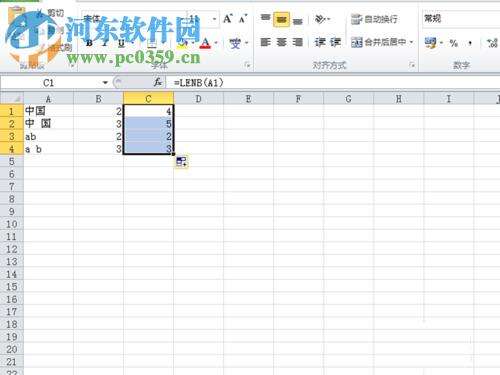Image resolution: width=500 pixels, height=375 pixels.
Task: Apply accounting currency format
Action: (x=430, y=43)
